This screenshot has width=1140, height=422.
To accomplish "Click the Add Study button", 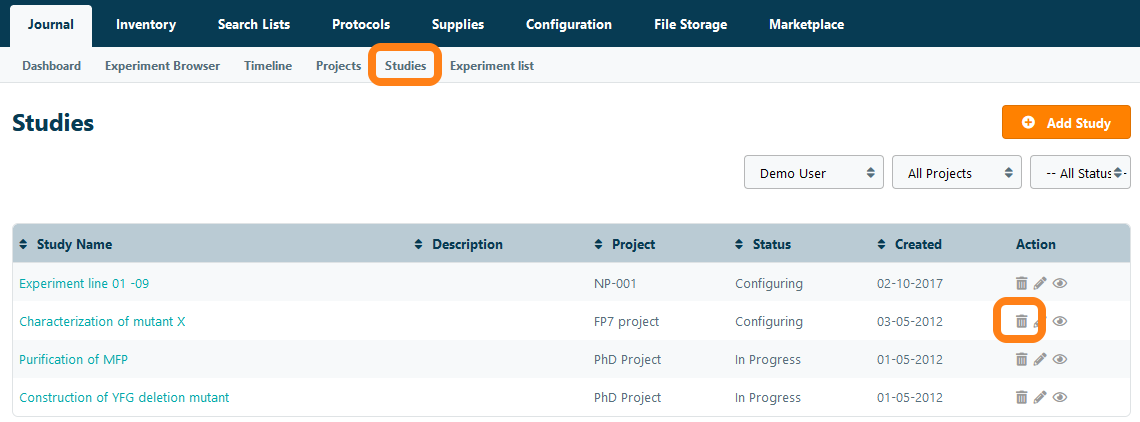I will point(1066,123).
